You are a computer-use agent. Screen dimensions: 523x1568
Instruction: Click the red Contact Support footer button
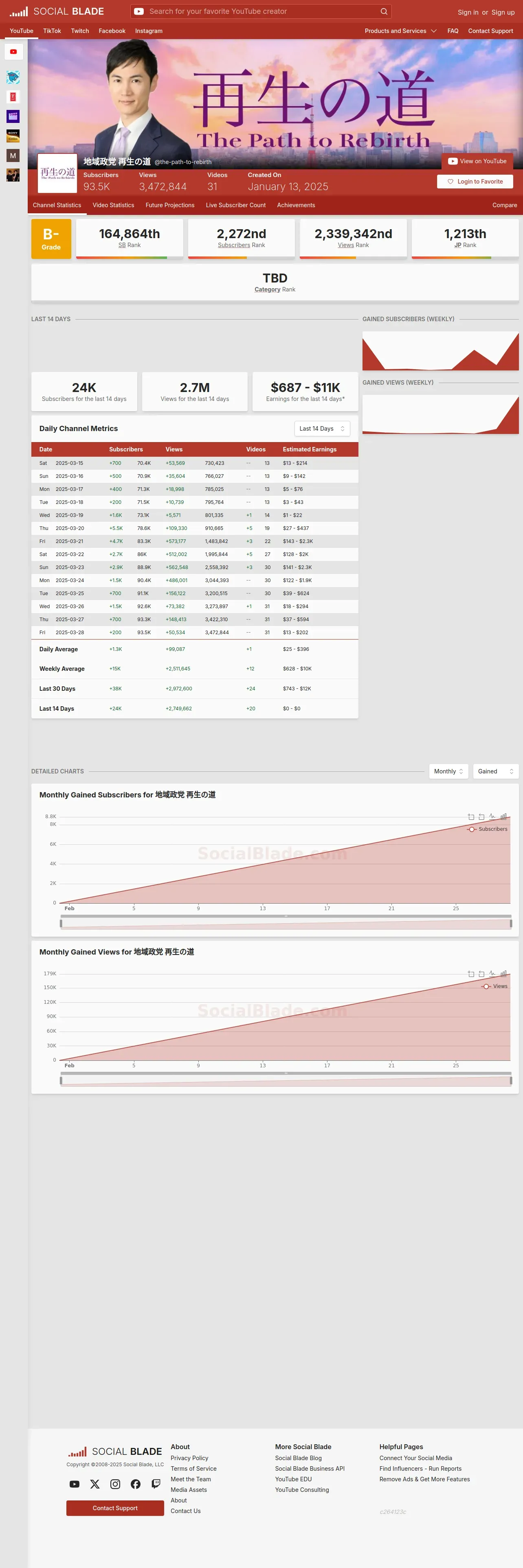pyautogui.click(x=115, y=1508)
